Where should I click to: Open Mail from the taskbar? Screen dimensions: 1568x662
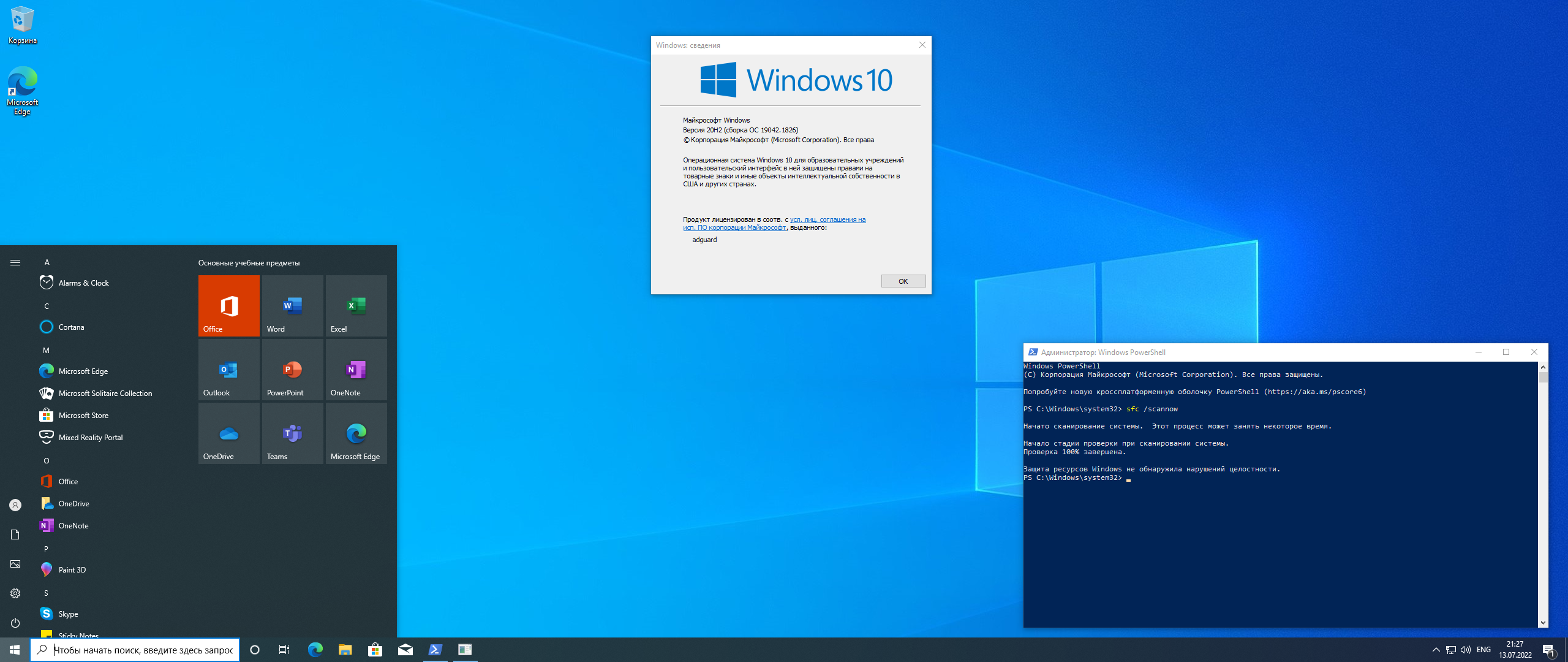(x=405, y=650)
